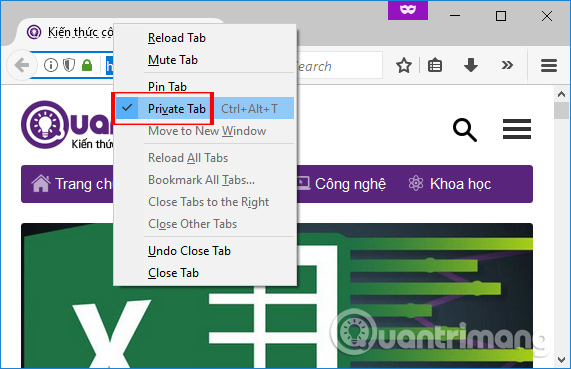The height and width of the screenshot is (369, 571).
Task: Click the purple private browsing mask icon
Action: click(407, 10)
